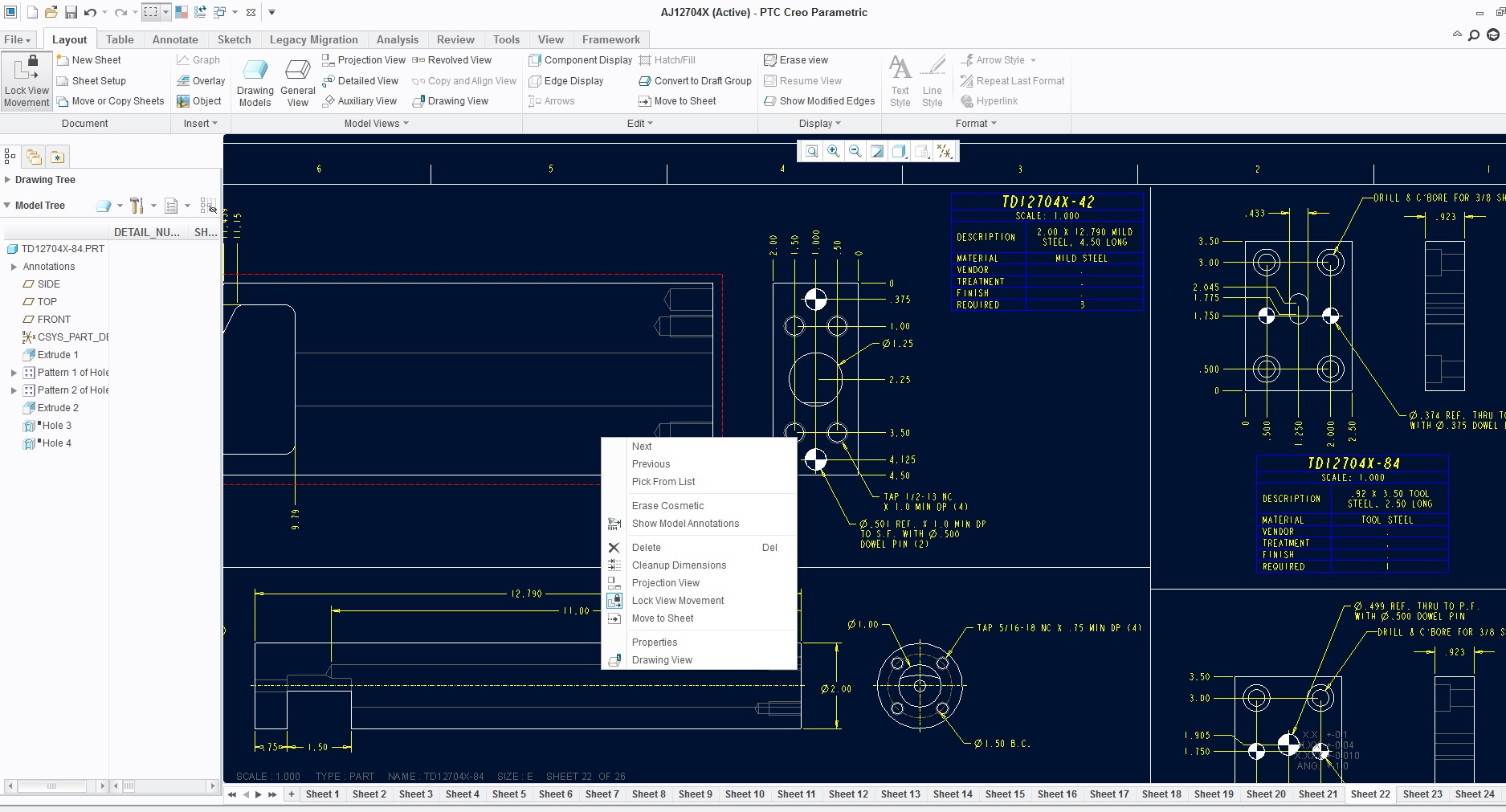
Task: Choose Pick From List in context menu
Action: (699, 482)
